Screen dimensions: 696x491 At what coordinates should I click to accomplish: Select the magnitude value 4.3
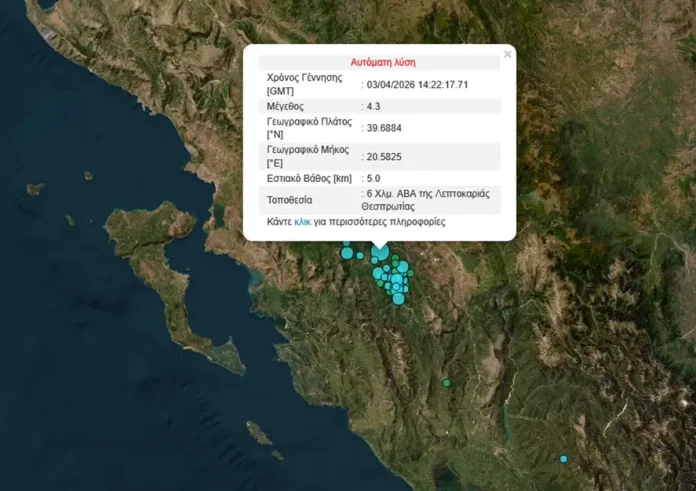coord(373,106)
